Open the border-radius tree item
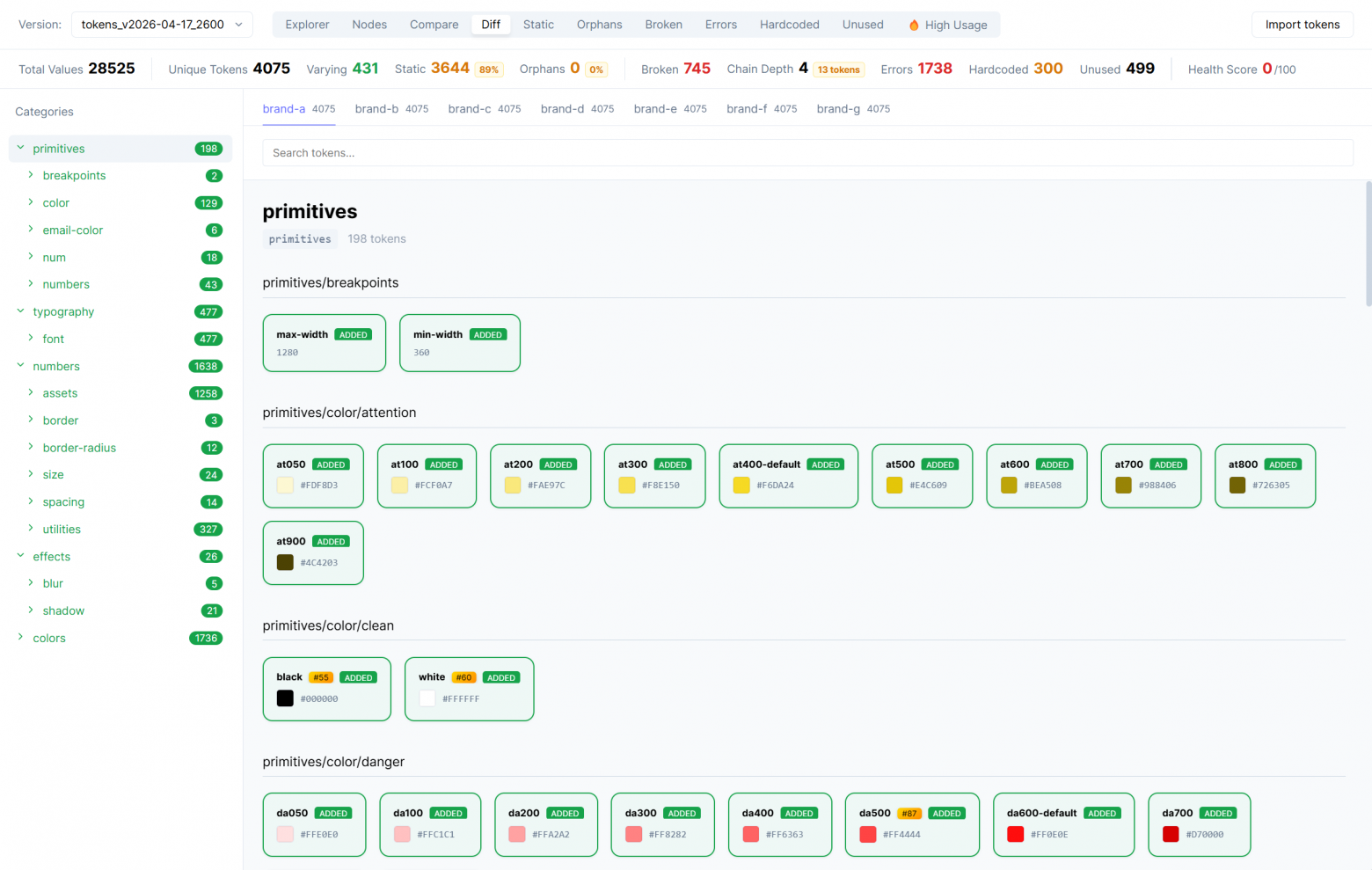 [79, 448]
